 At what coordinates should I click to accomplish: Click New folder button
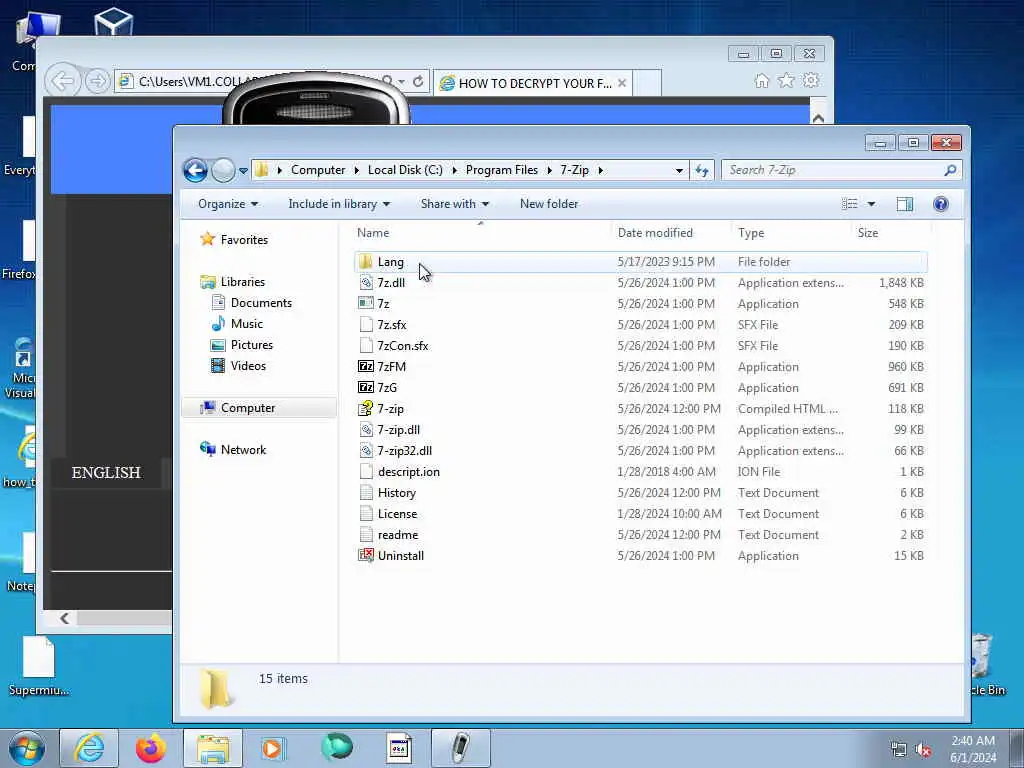549,204
